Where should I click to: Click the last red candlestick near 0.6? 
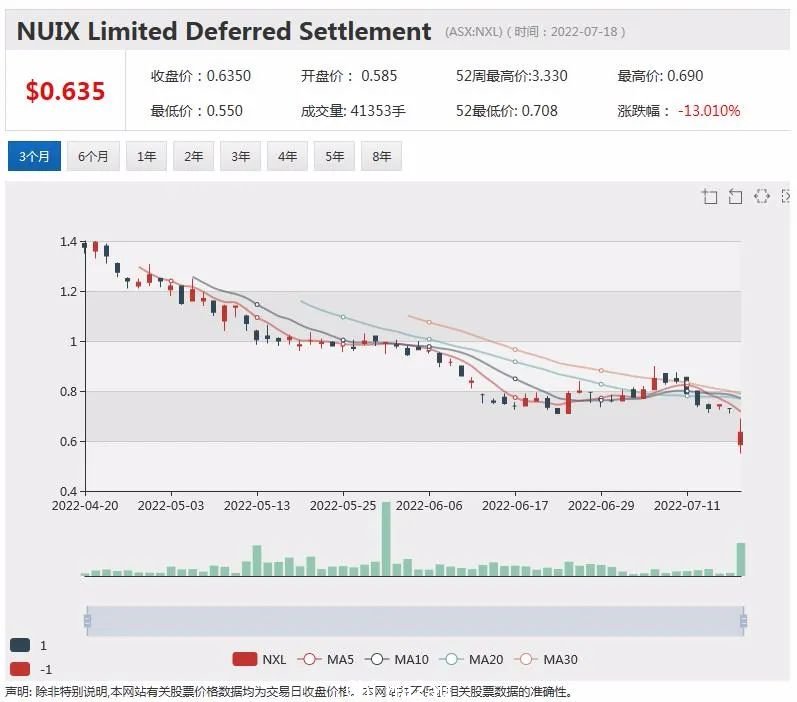tap(741, 438)
